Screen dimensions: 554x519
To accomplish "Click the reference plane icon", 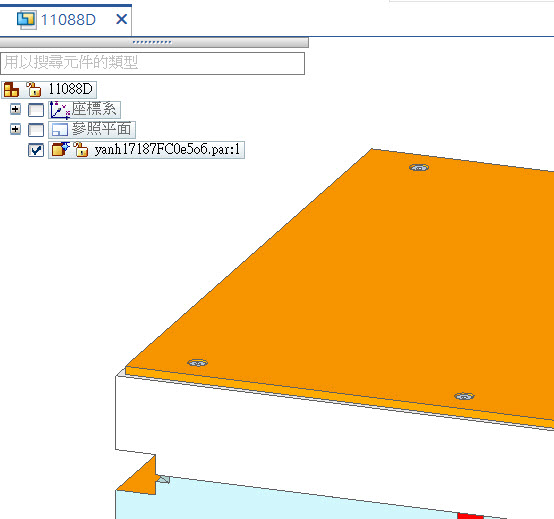I will tap(59, 130).
